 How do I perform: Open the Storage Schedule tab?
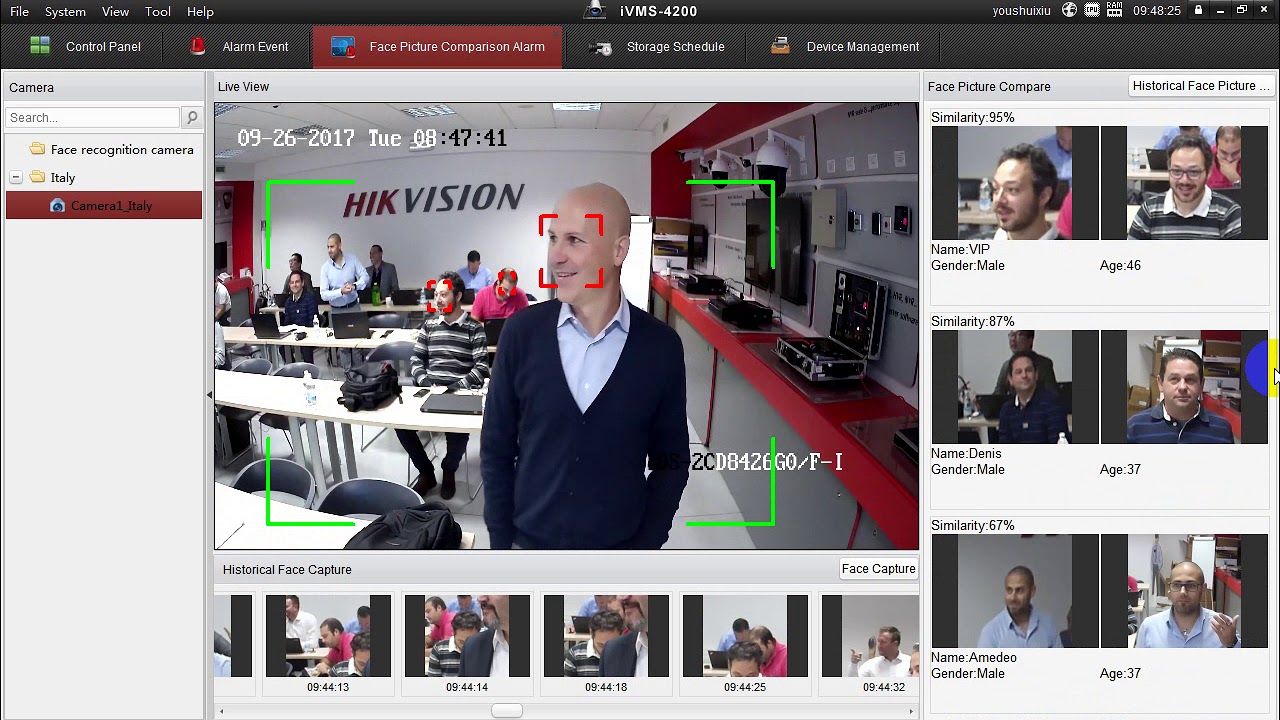click(656, 47)
